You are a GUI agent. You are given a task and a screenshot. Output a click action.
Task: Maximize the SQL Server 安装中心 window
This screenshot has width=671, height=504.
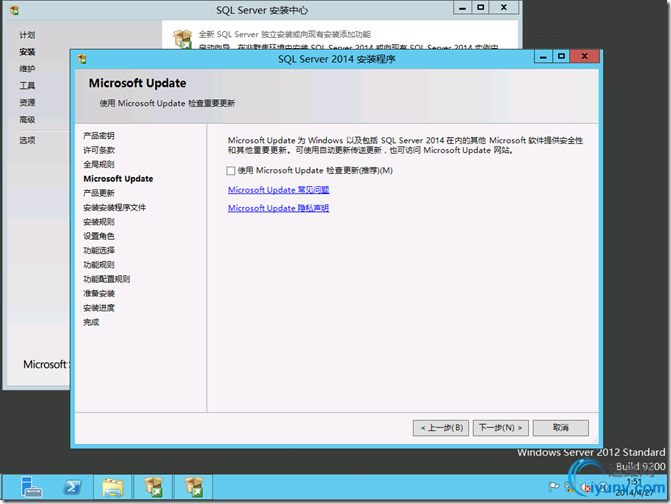481,8
